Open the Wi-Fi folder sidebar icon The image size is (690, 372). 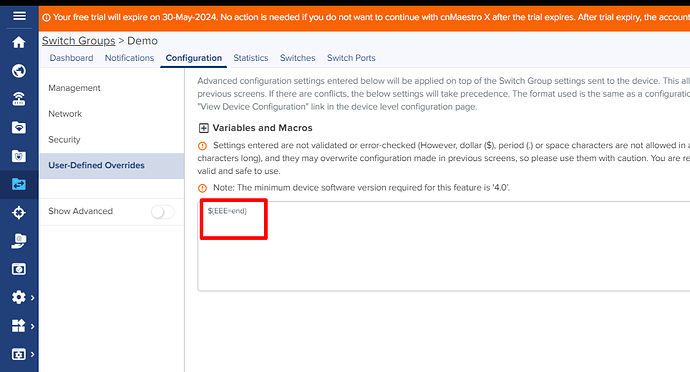(x=19, y=128)
